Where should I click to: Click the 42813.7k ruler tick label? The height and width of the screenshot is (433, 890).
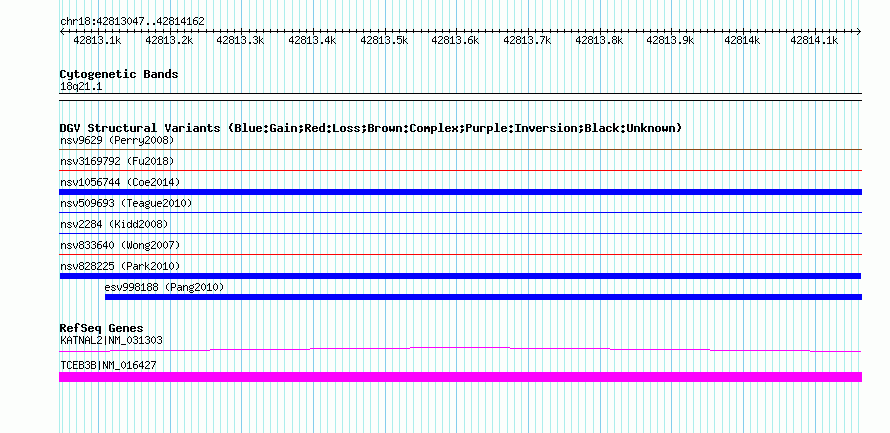[527, 40]
